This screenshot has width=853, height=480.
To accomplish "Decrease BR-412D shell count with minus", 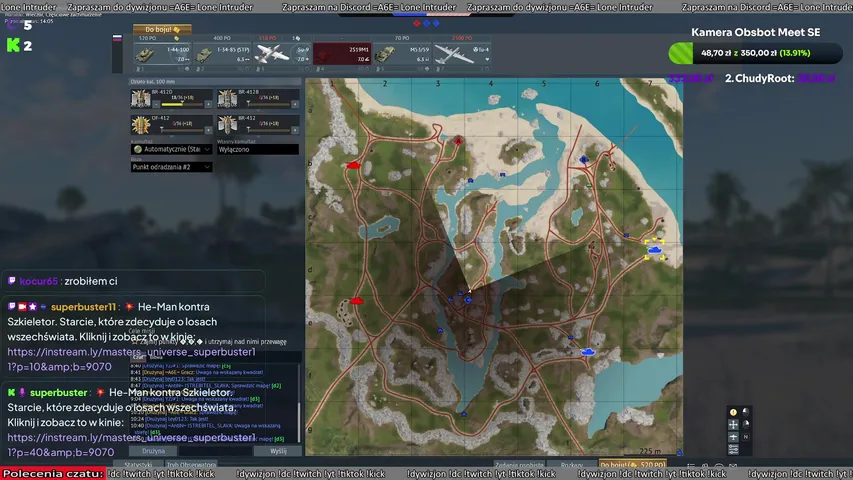I will coord(156,104).
